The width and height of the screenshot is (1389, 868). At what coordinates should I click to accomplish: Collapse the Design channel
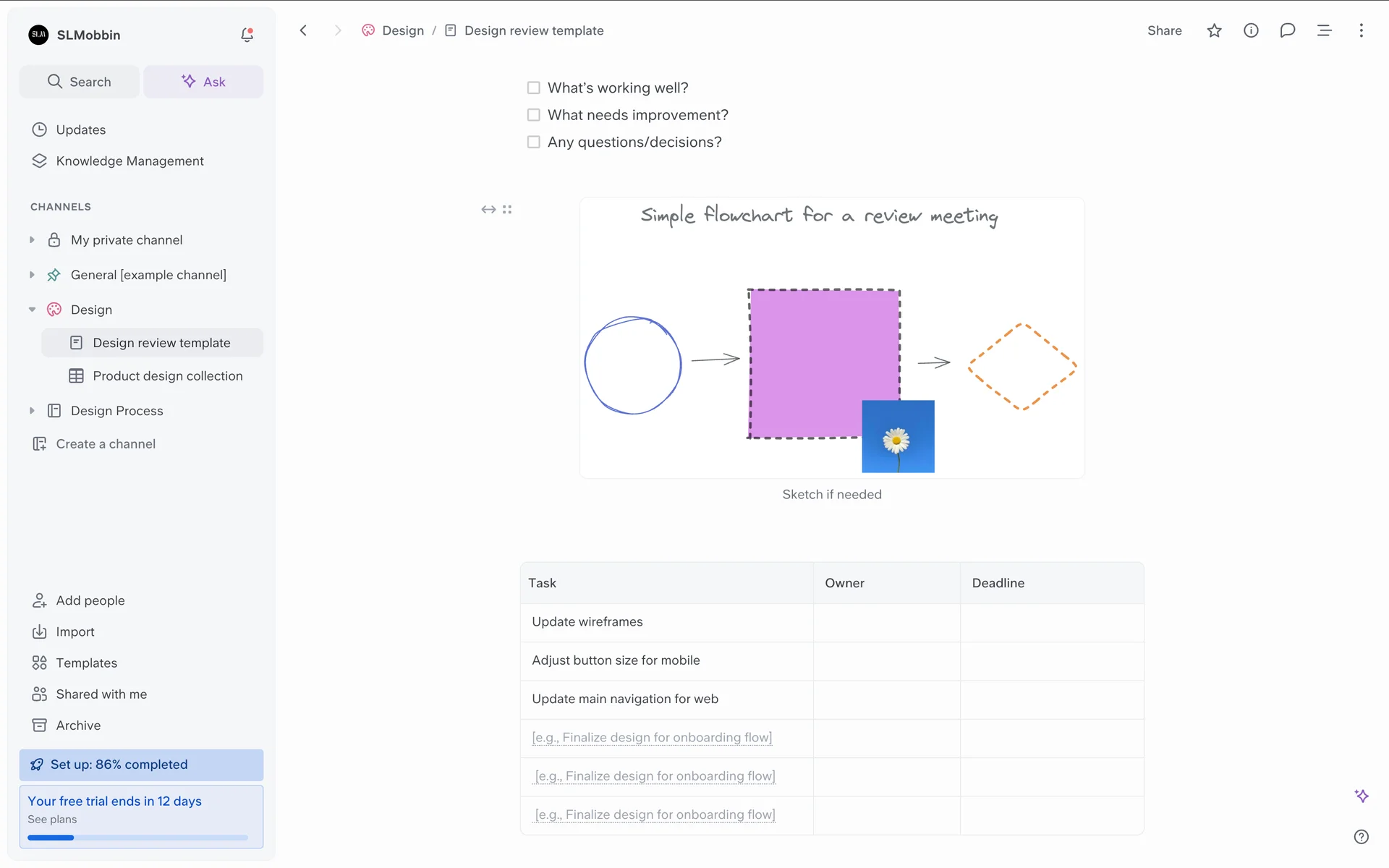pyautogui.click(x=32, y=310)
